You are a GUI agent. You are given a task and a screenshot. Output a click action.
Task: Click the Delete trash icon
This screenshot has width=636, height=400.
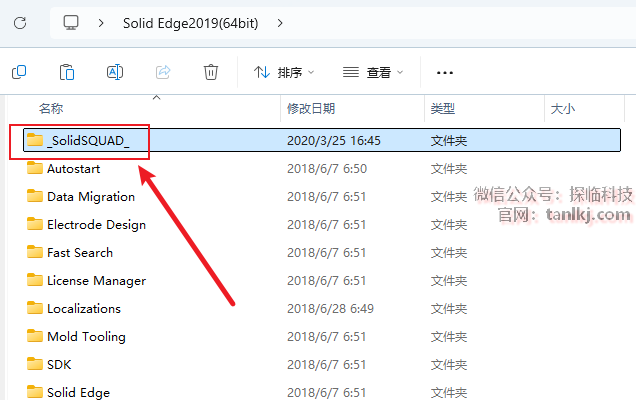coord(211,72)
